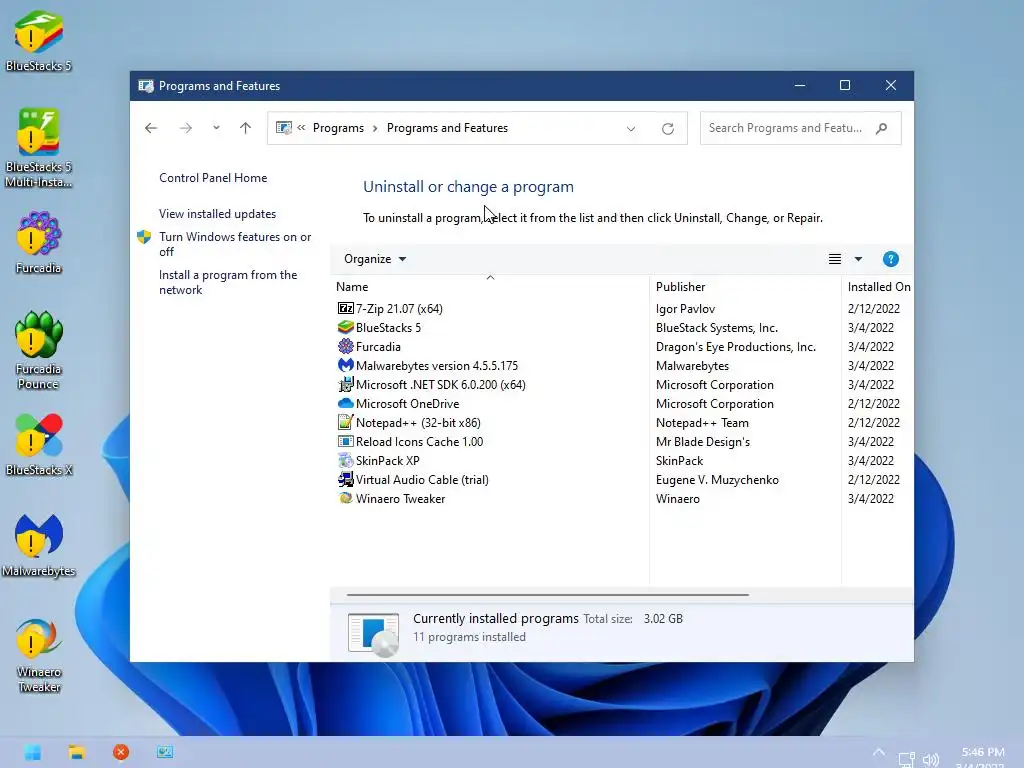Click Furcadia icon in program list
The image size is (1024, 768).
coord(345,346)
